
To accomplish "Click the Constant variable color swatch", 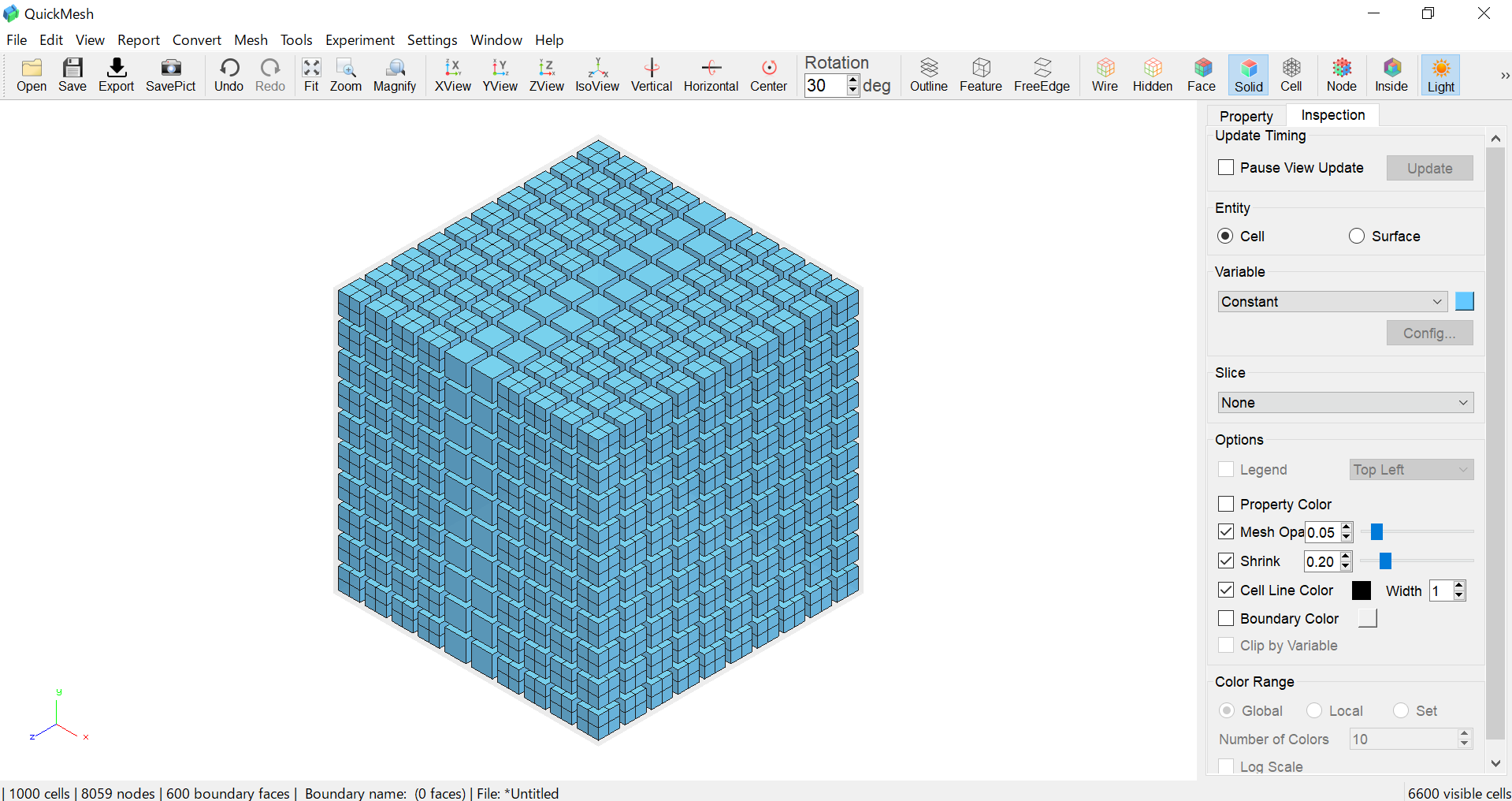I will [x=1465, y=301].
